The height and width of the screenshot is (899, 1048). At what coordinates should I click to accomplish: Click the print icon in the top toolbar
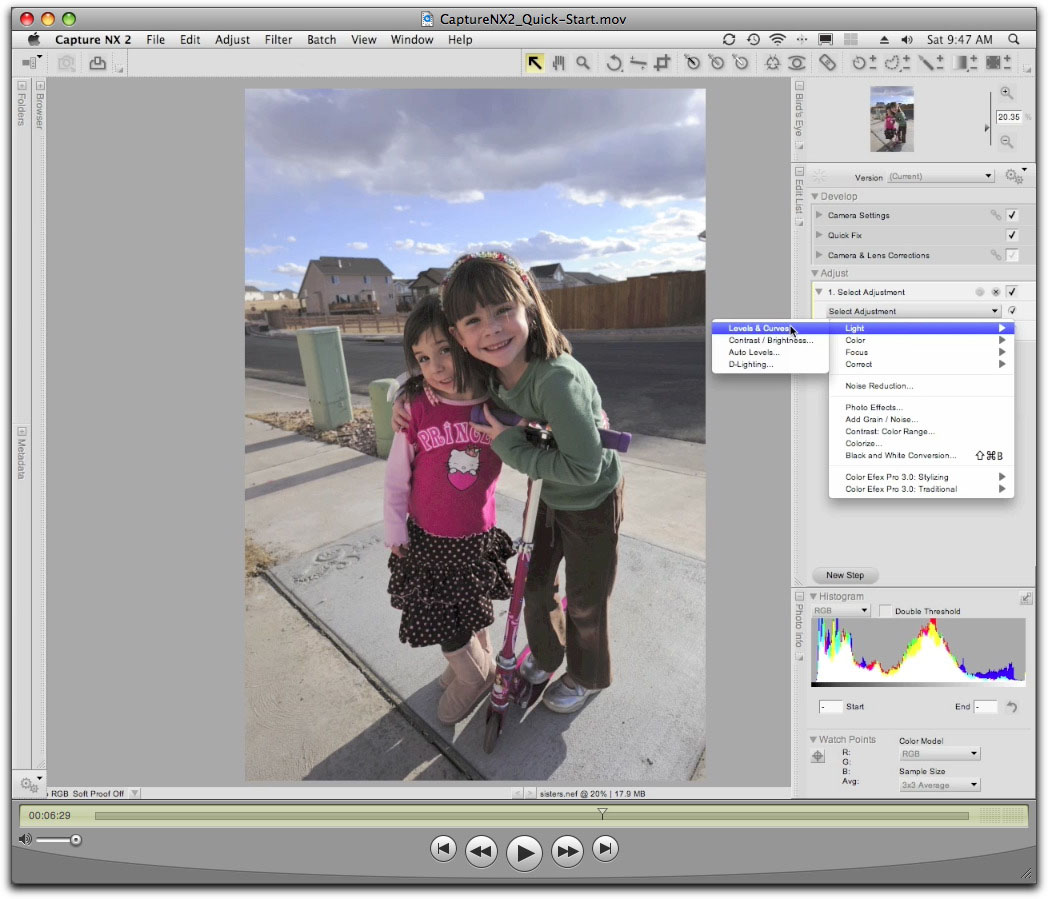tap(97, 63)
